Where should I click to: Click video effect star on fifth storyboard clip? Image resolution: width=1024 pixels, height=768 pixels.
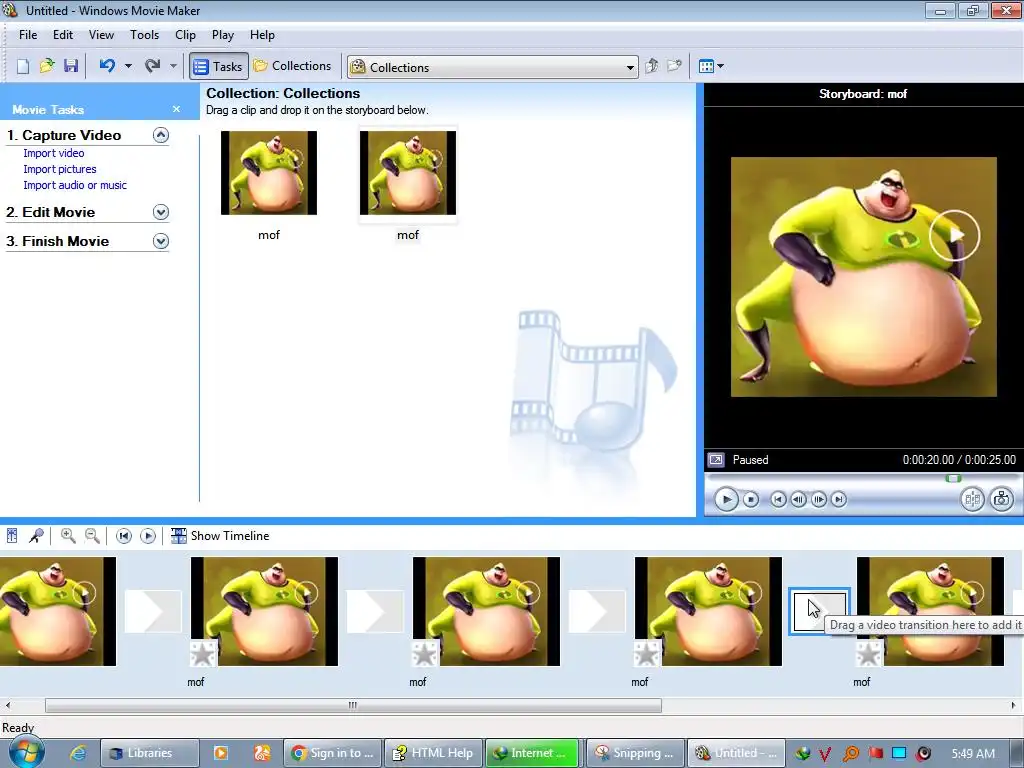(869, 653)
